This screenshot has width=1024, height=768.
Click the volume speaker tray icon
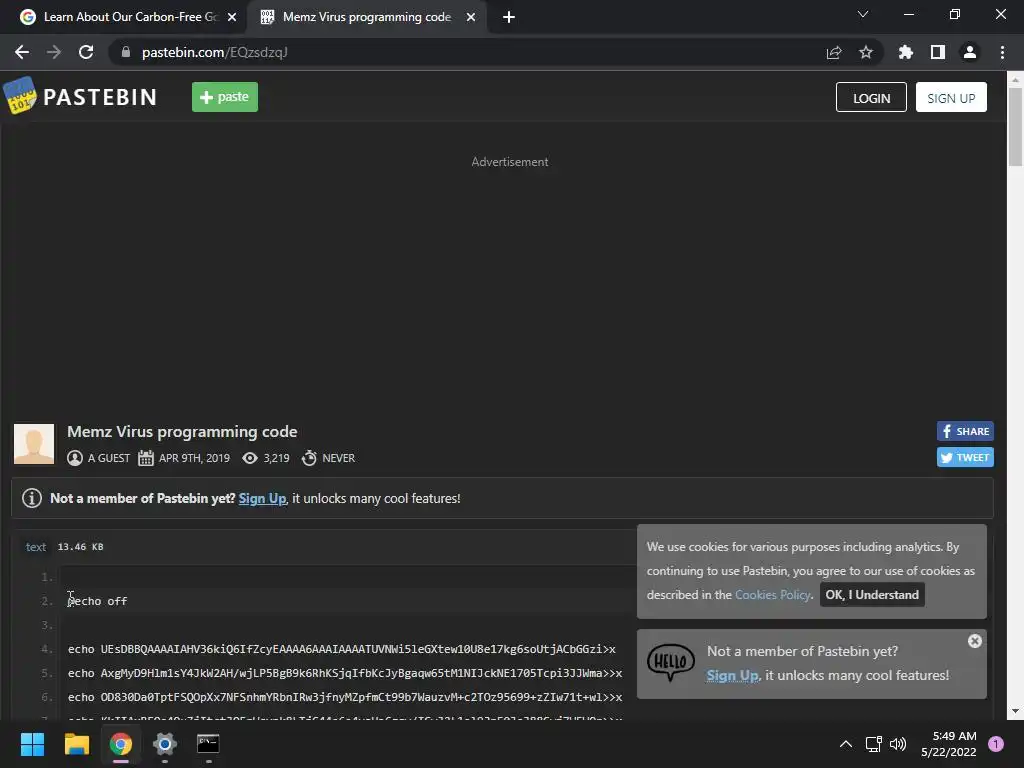898,744
